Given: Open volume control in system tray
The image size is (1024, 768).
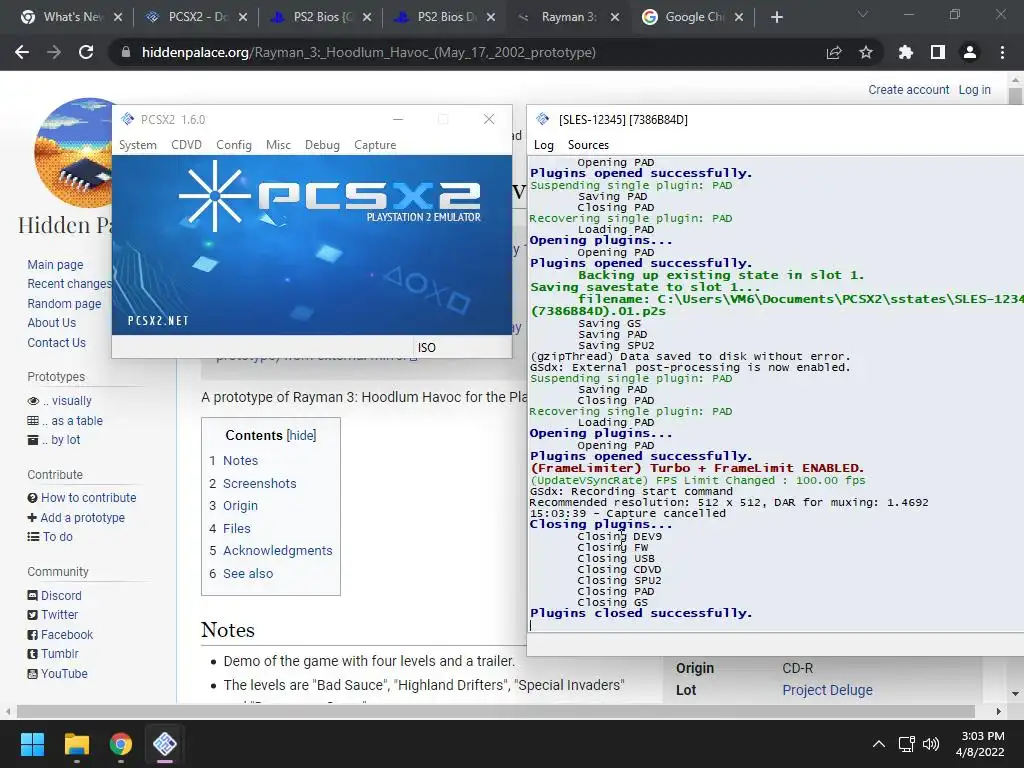Looking at the screenshot, I should (x=931, y=744).
